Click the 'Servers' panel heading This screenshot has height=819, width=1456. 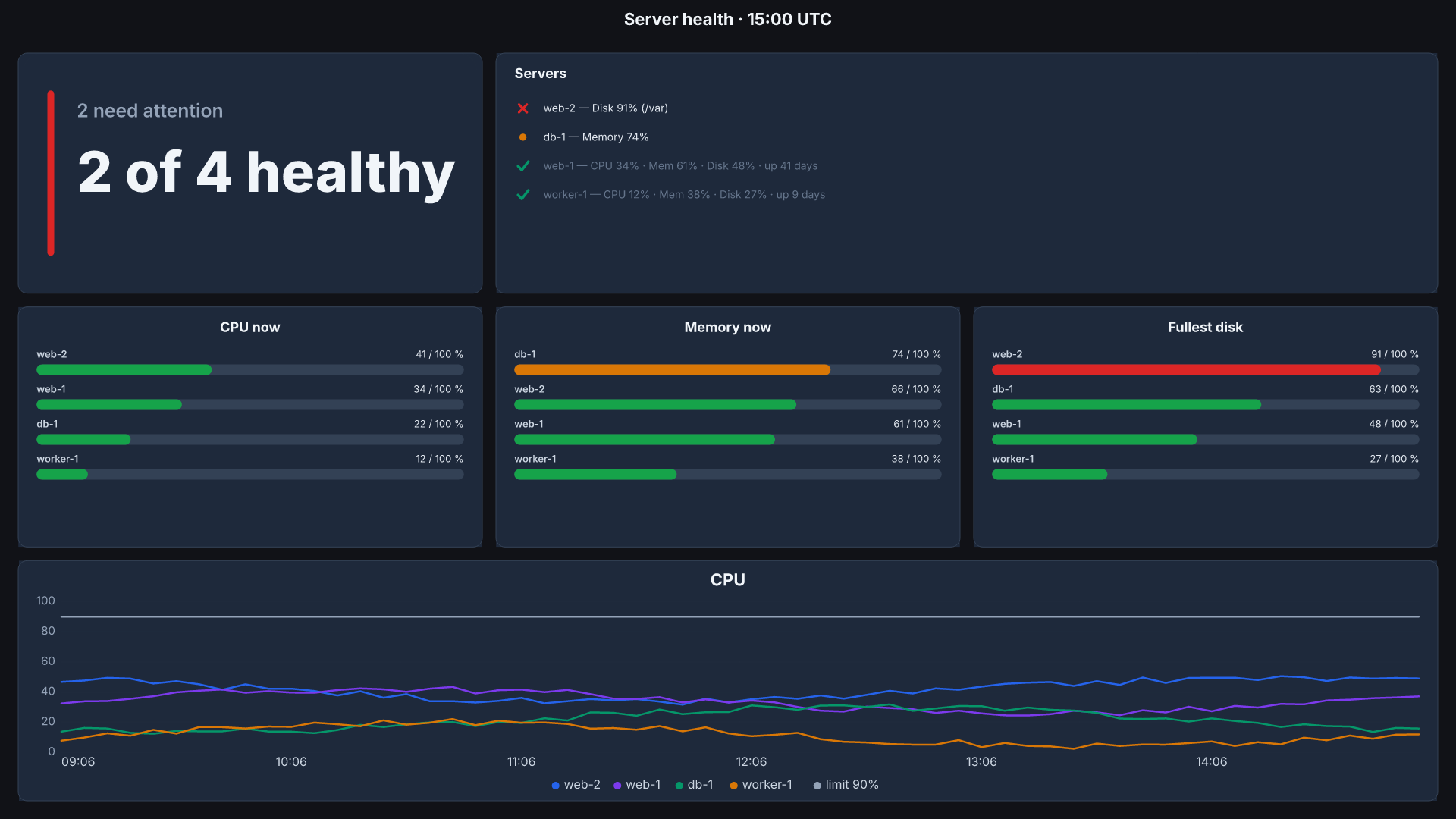tap(540, 74)
